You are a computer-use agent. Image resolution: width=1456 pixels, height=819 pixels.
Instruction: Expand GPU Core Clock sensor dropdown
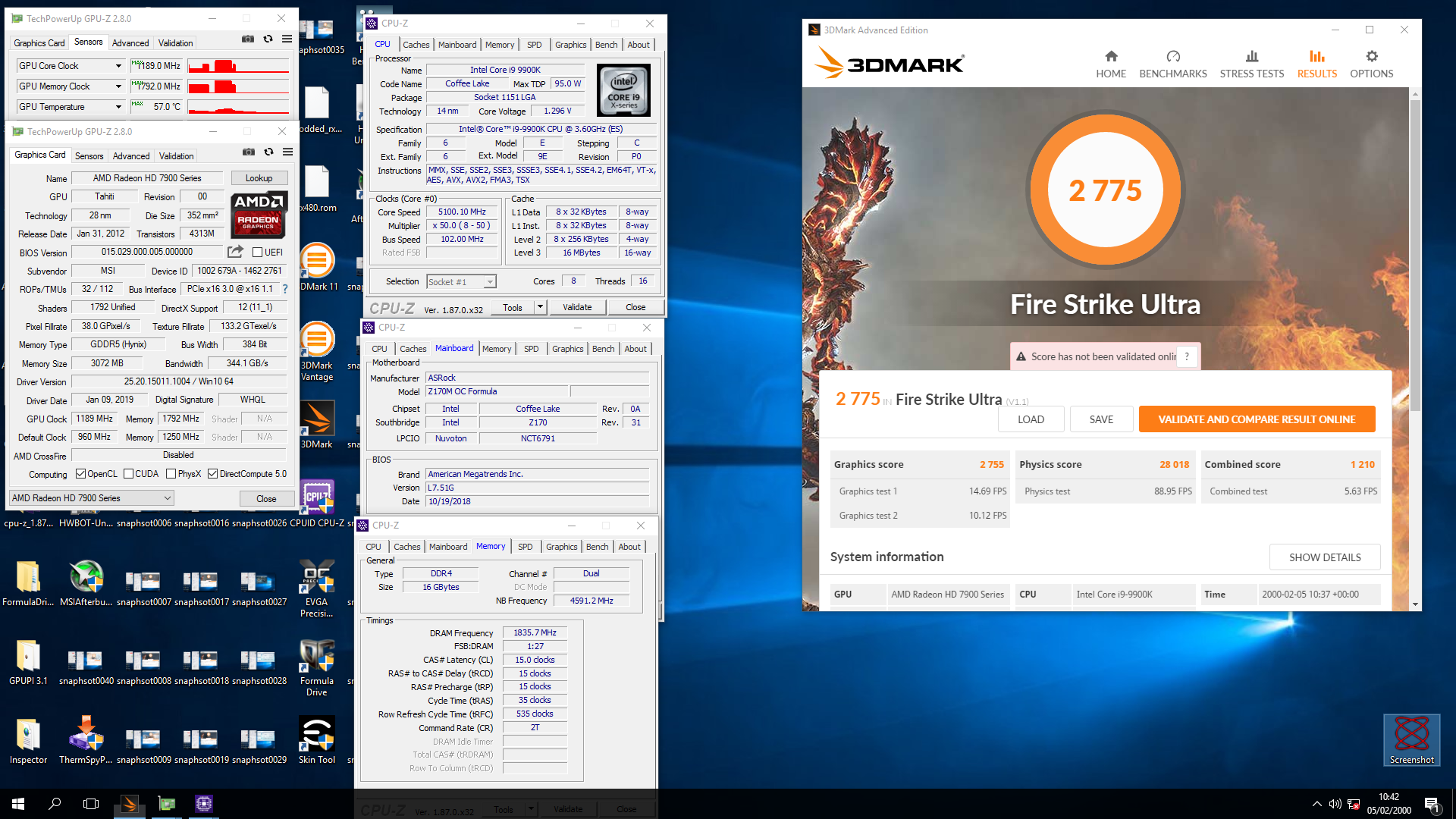pyautogui.click(x=118, y=66)
